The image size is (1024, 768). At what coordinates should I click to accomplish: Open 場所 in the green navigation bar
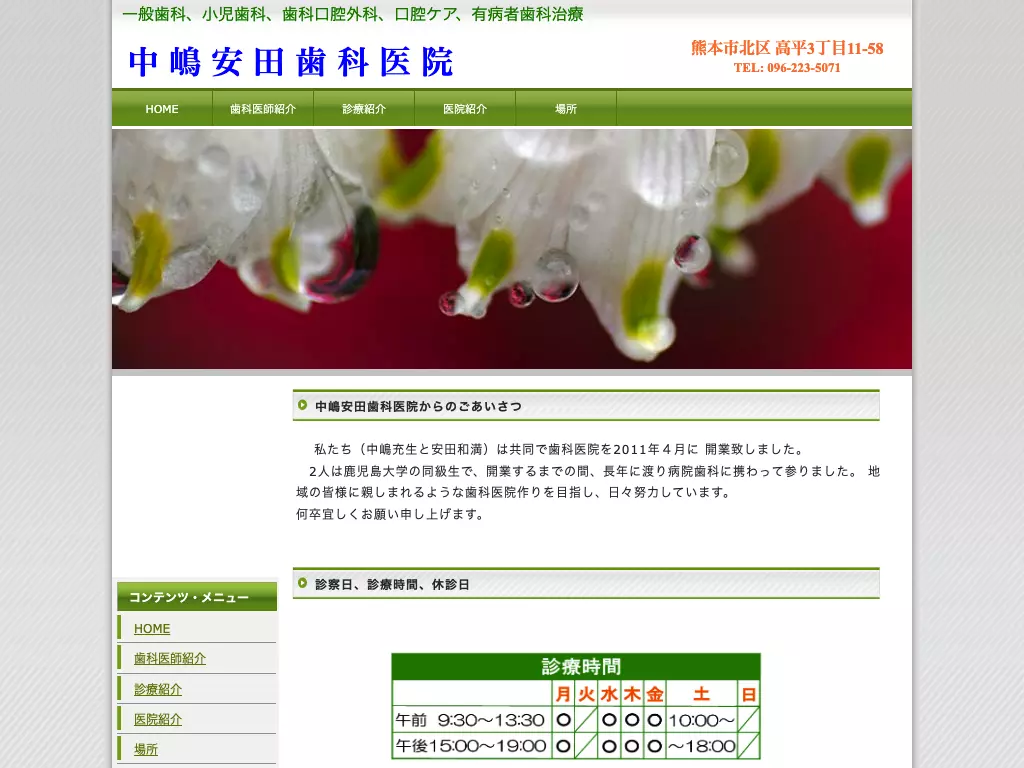coord(566,108)
